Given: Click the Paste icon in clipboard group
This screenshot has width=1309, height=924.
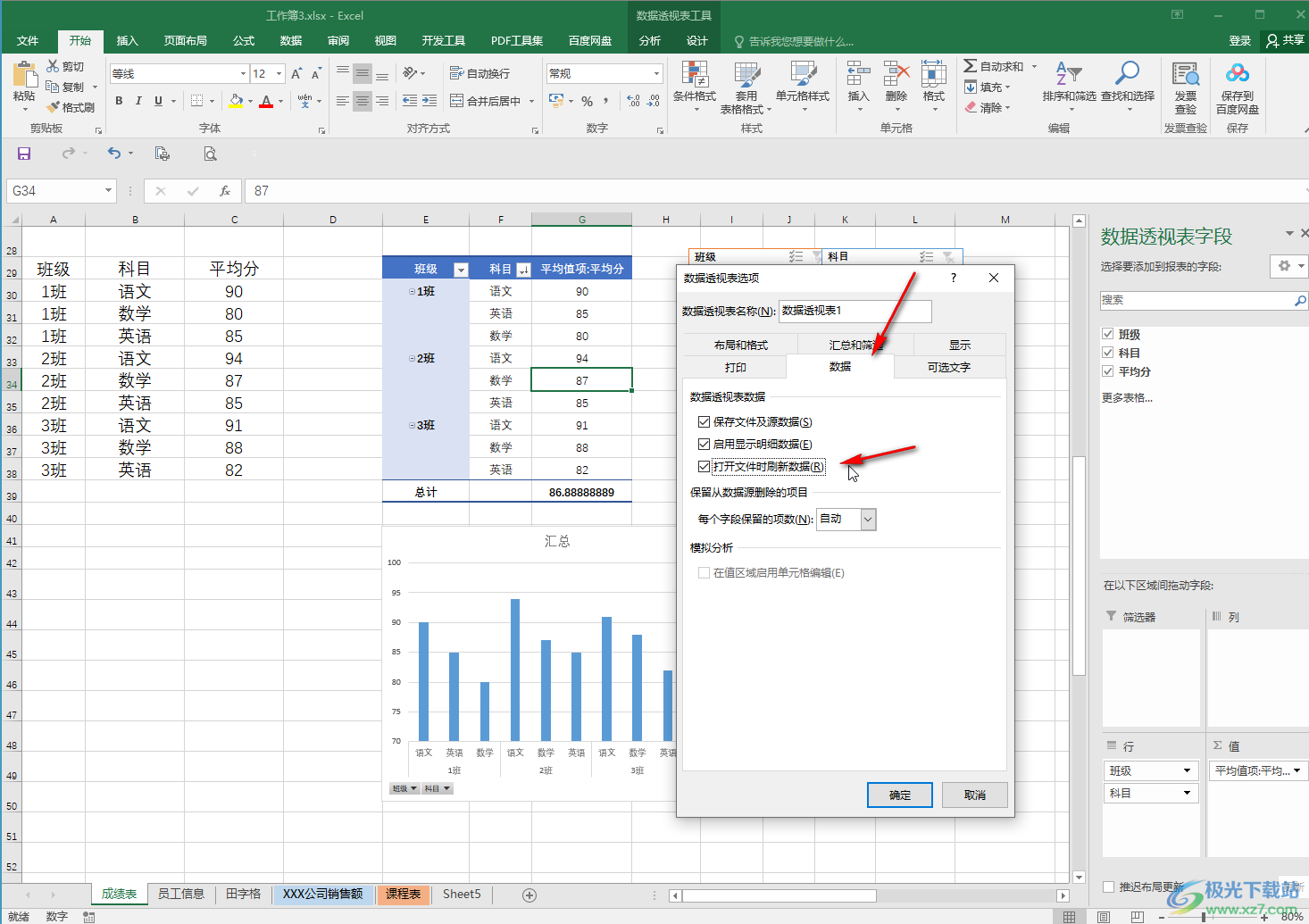Looking at the screenshot, I should coord(24,77).
